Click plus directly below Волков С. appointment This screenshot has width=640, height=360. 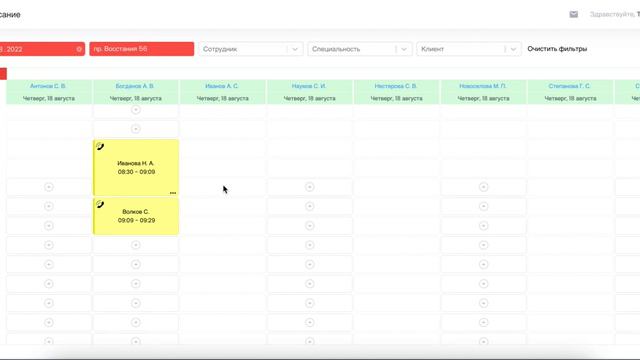click(136, 245)
